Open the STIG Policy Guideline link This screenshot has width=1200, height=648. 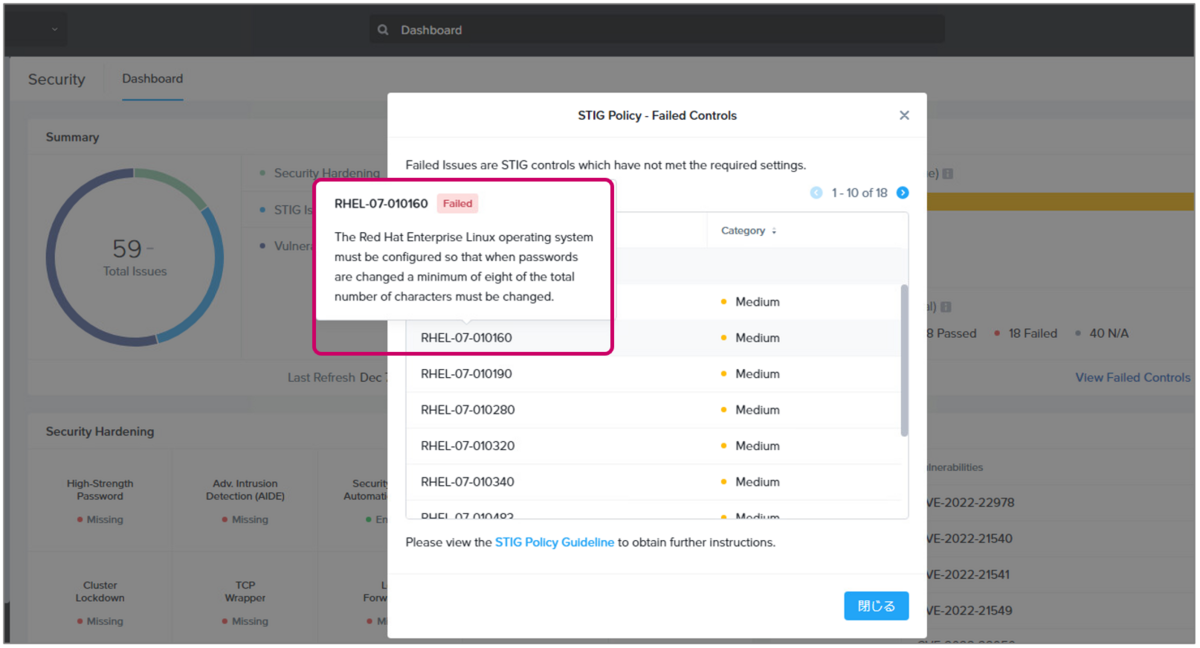(554, 542)
